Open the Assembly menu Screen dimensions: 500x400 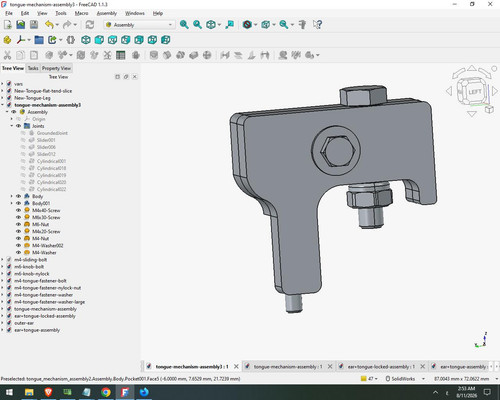(107, 13)
